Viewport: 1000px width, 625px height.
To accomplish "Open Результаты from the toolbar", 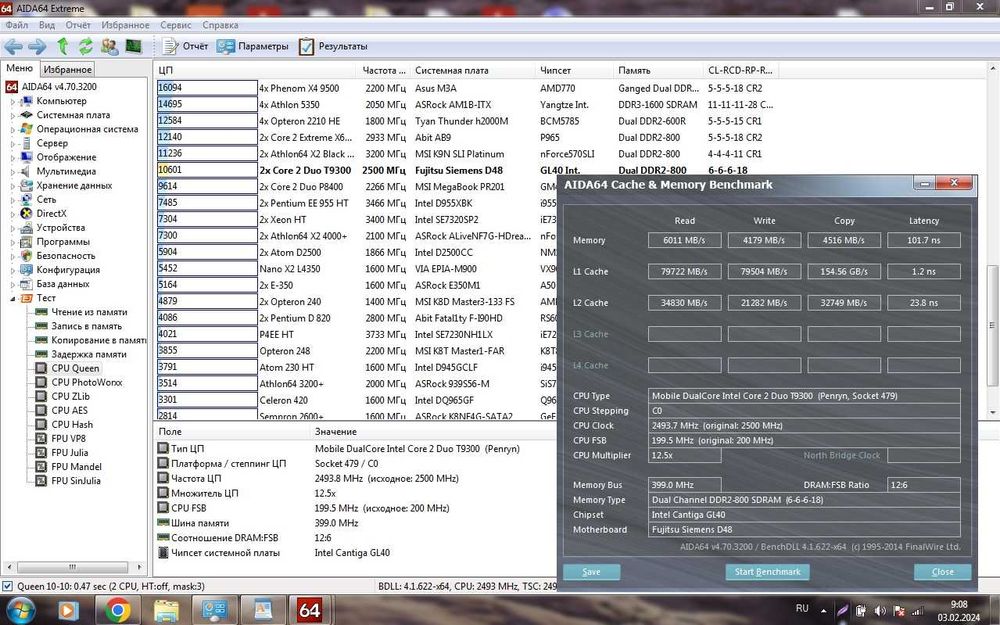I will pos(333,46).
